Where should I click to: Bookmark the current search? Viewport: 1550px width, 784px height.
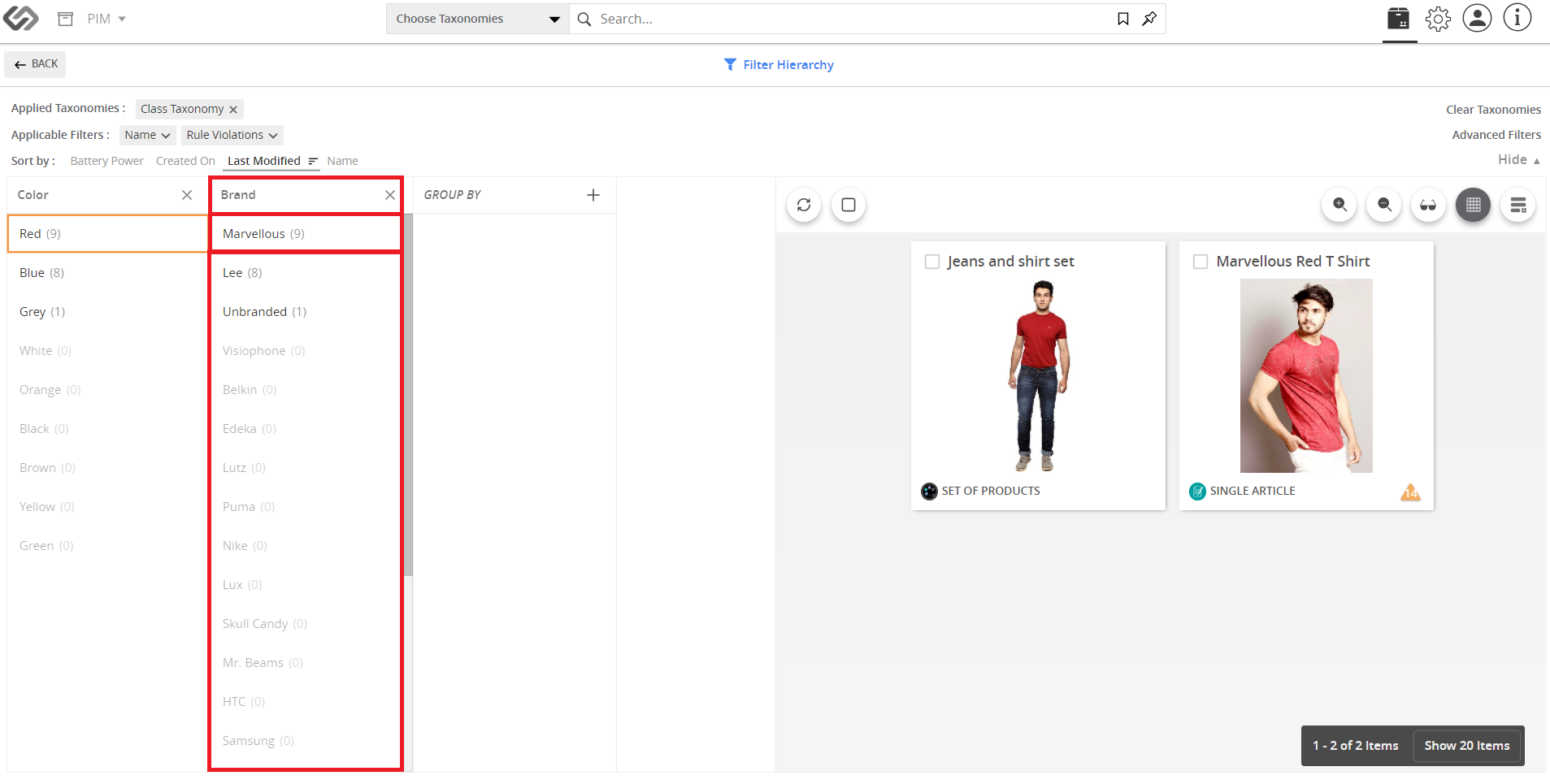(x=1122, y=19)
